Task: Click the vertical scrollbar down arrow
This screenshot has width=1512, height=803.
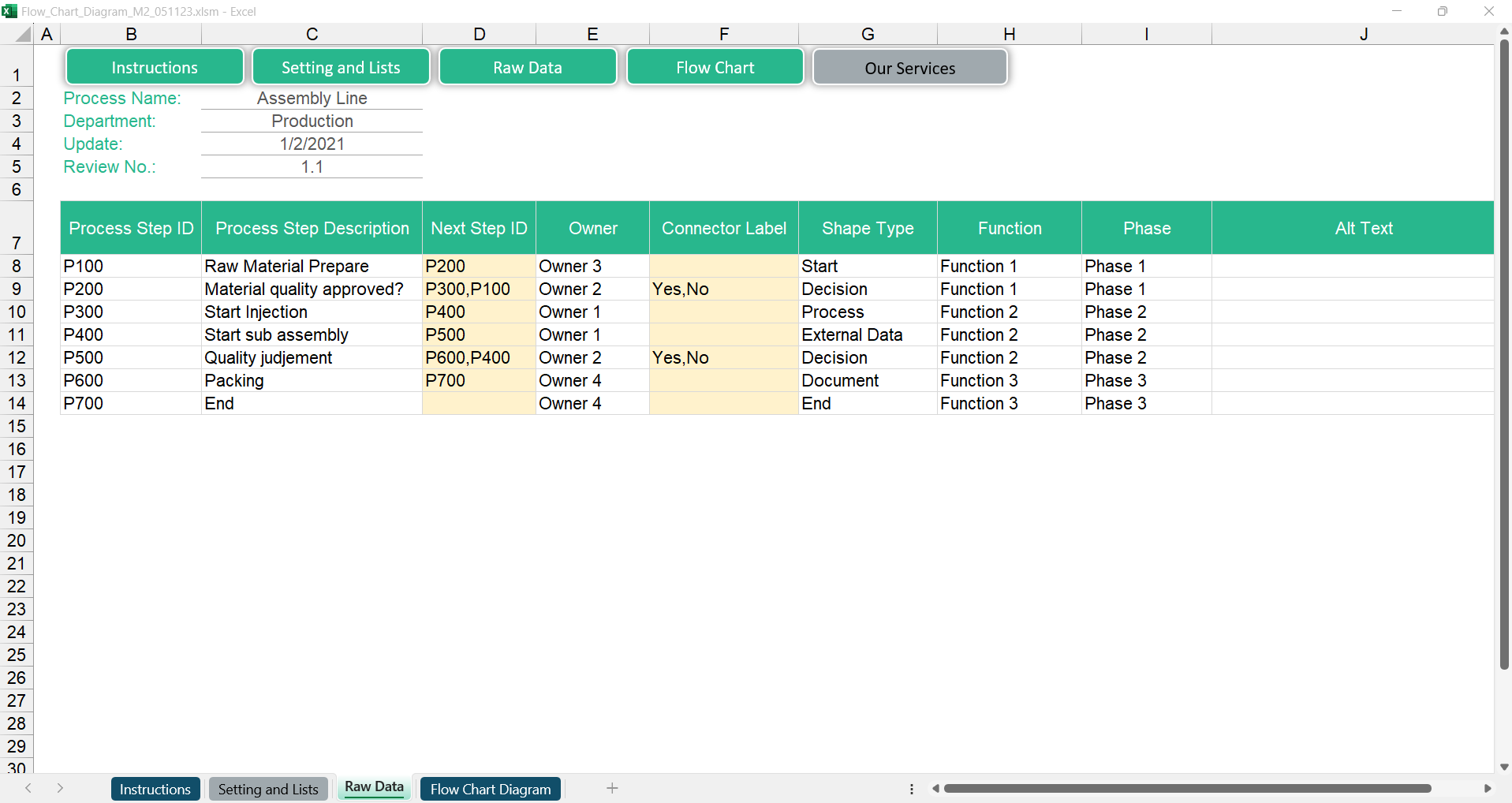Action: [1504, 767]
